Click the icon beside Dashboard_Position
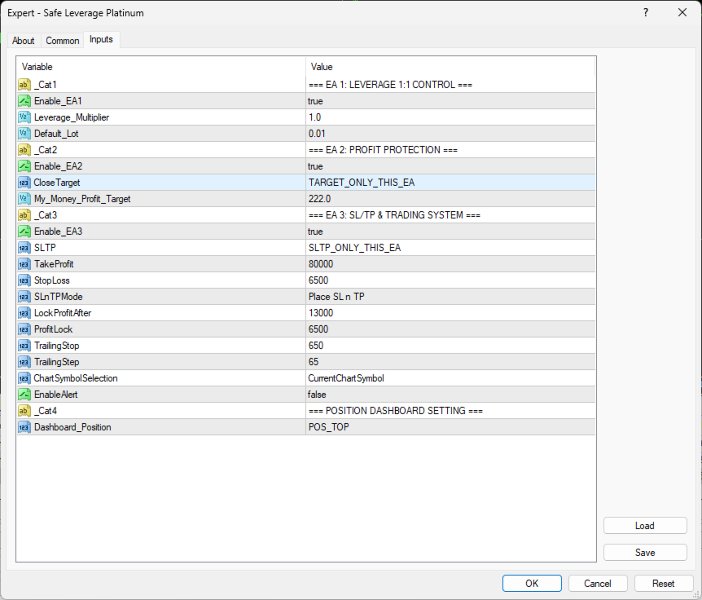This screenshot has width=702, height=600. point(24,427)
